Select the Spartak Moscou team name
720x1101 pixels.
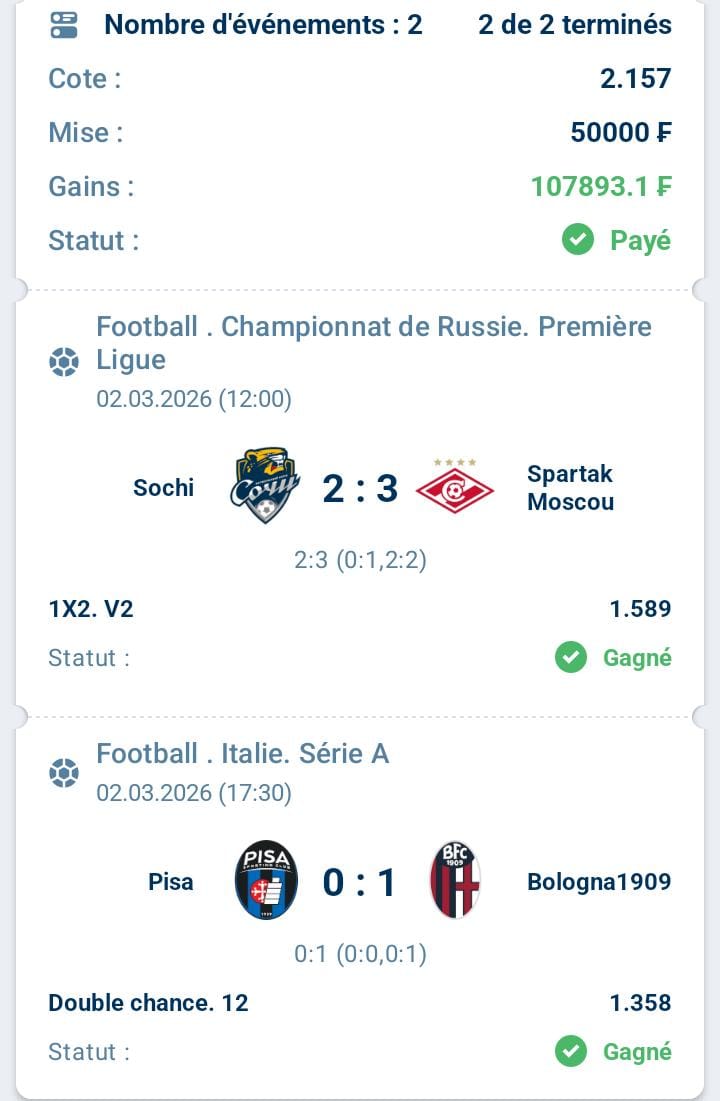click(570, 487)
